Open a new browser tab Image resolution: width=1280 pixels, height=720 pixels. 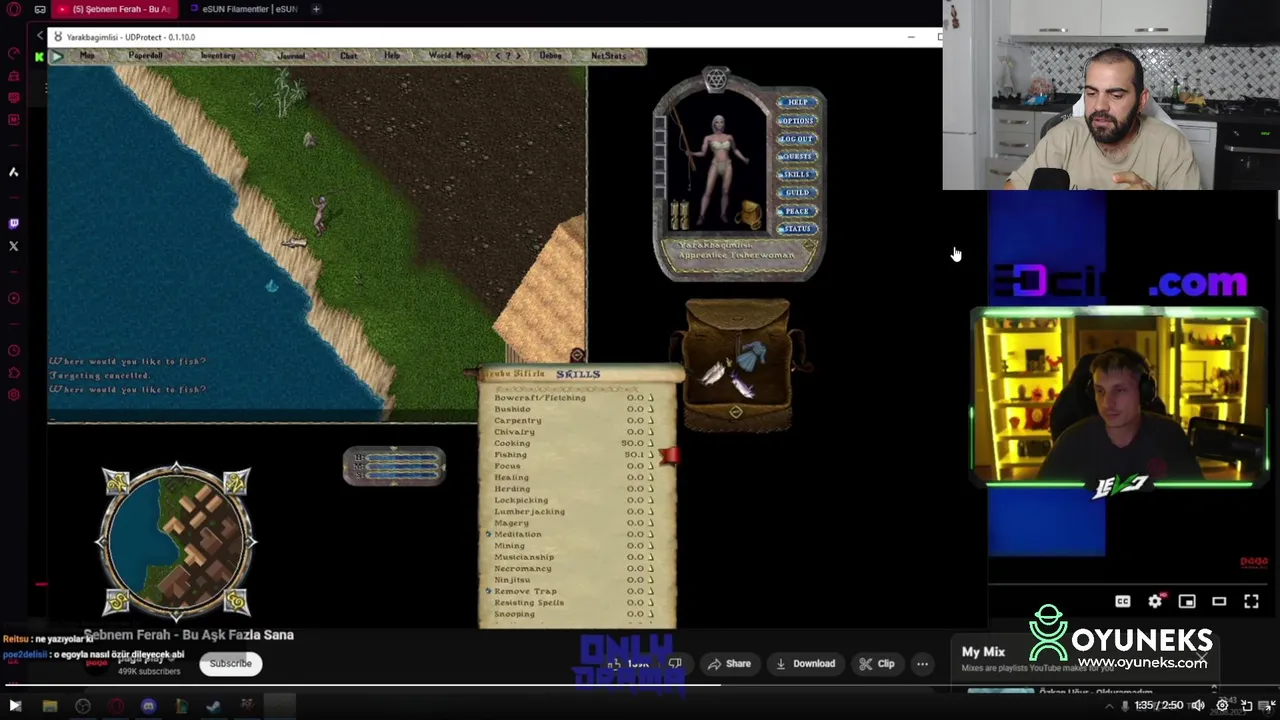(316, 9)
